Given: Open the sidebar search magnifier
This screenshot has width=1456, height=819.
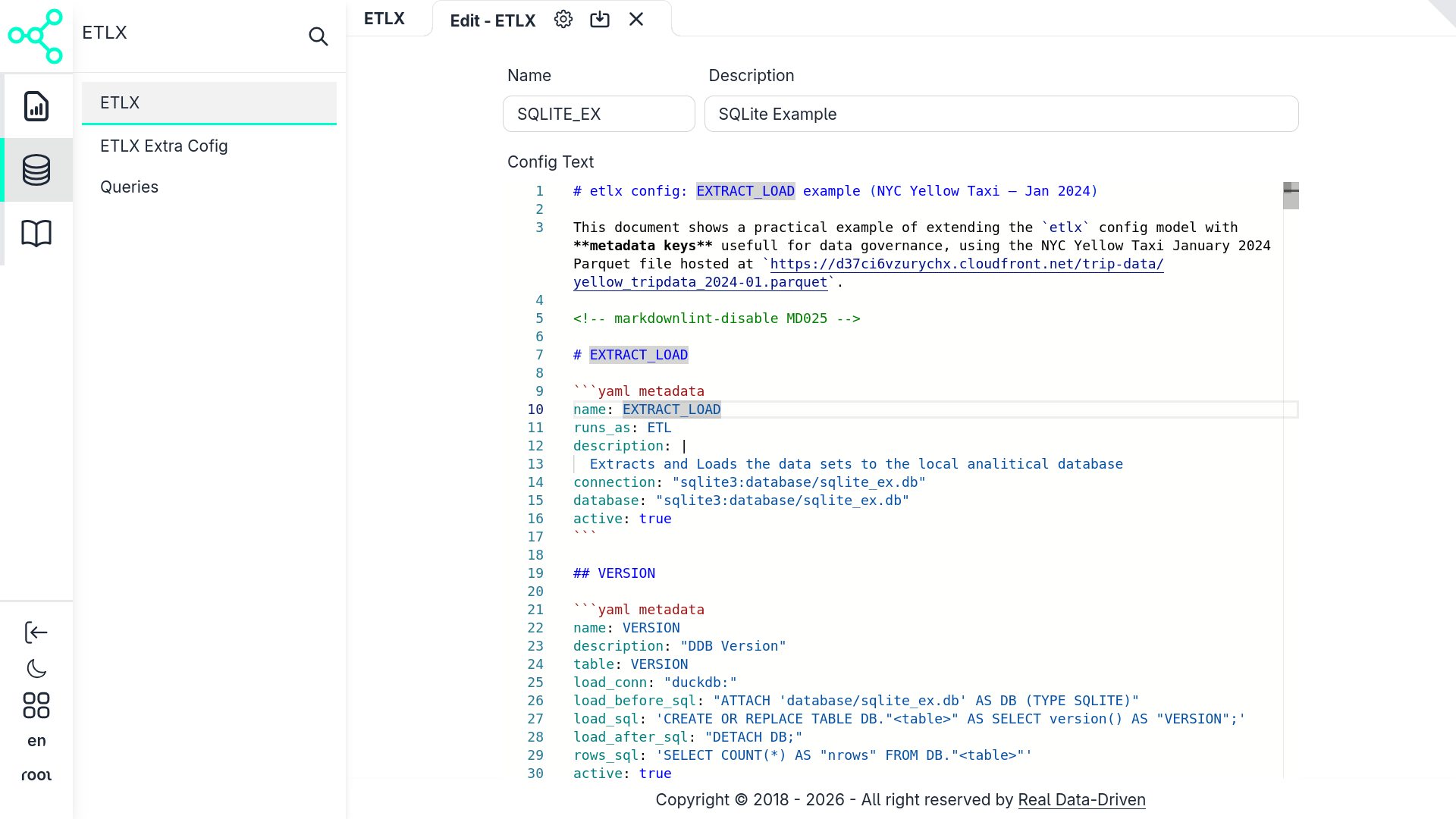Looking at the screenshot, I should [x=318, y=36].
